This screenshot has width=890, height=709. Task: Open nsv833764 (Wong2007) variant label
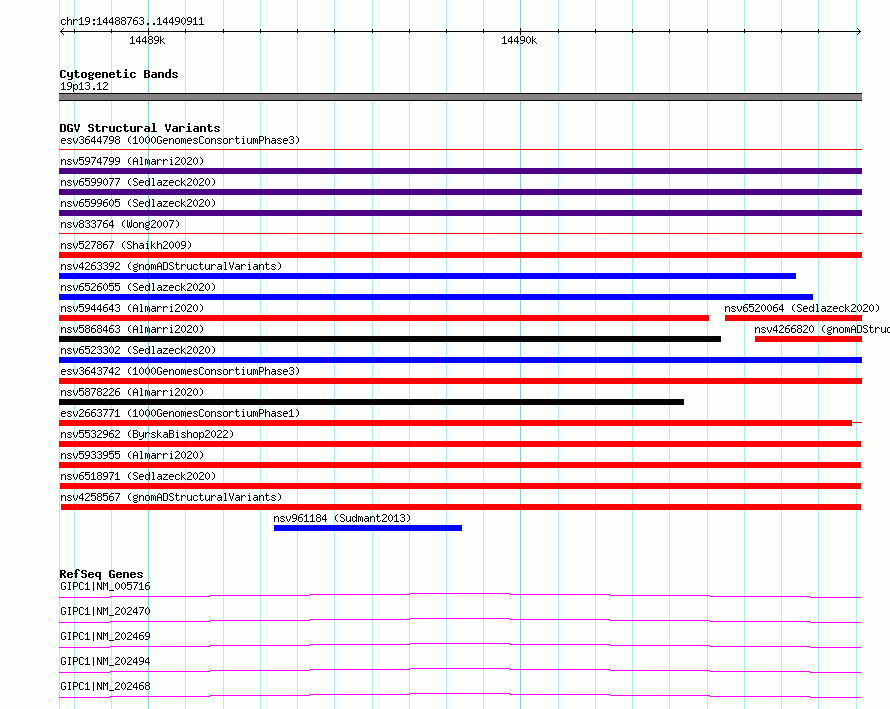[x=120, y=224]
